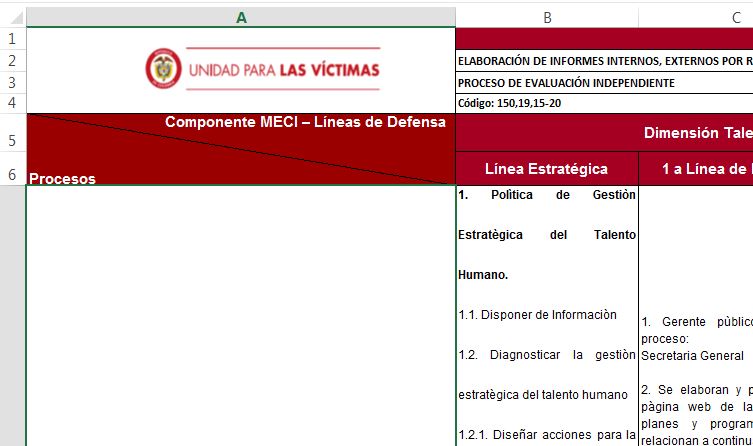
Task: Select the 'Línea Estratégica' header cell
Action: click(x=547, y=169)
